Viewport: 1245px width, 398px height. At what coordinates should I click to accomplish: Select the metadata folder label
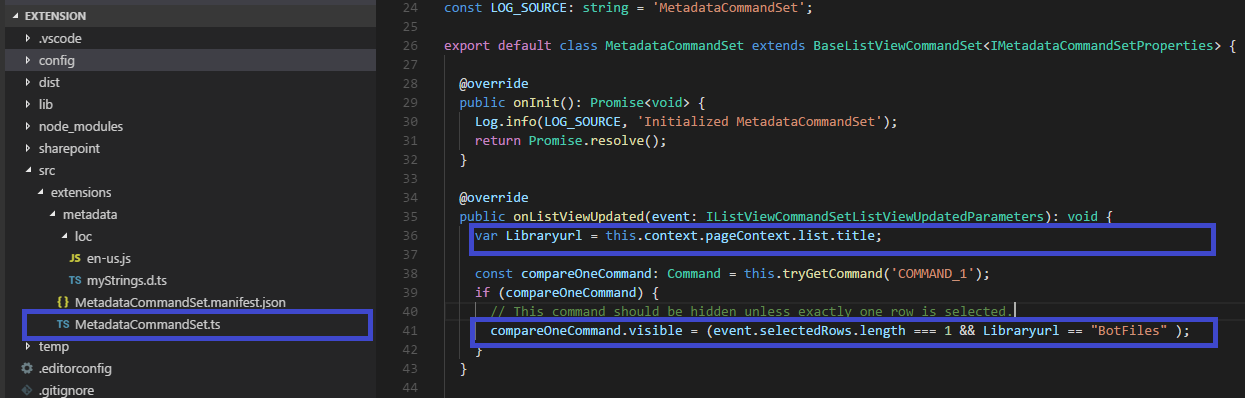pos(89,214)
